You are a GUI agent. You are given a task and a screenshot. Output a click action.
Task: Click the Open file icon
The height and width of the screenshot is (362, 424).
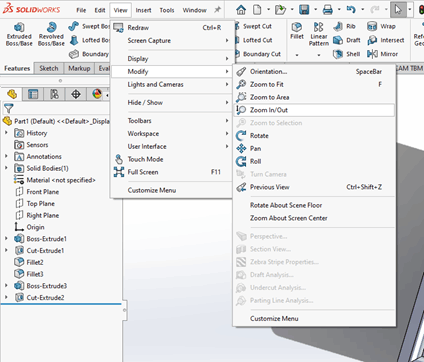coord(280,10)
